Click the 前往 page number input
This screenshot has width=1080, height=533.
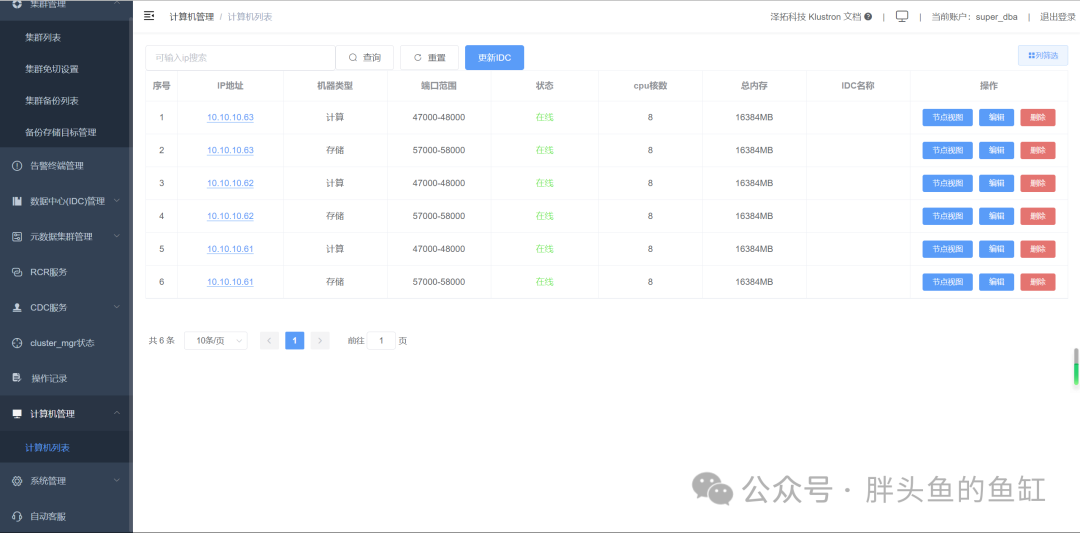tap(381, 340)
